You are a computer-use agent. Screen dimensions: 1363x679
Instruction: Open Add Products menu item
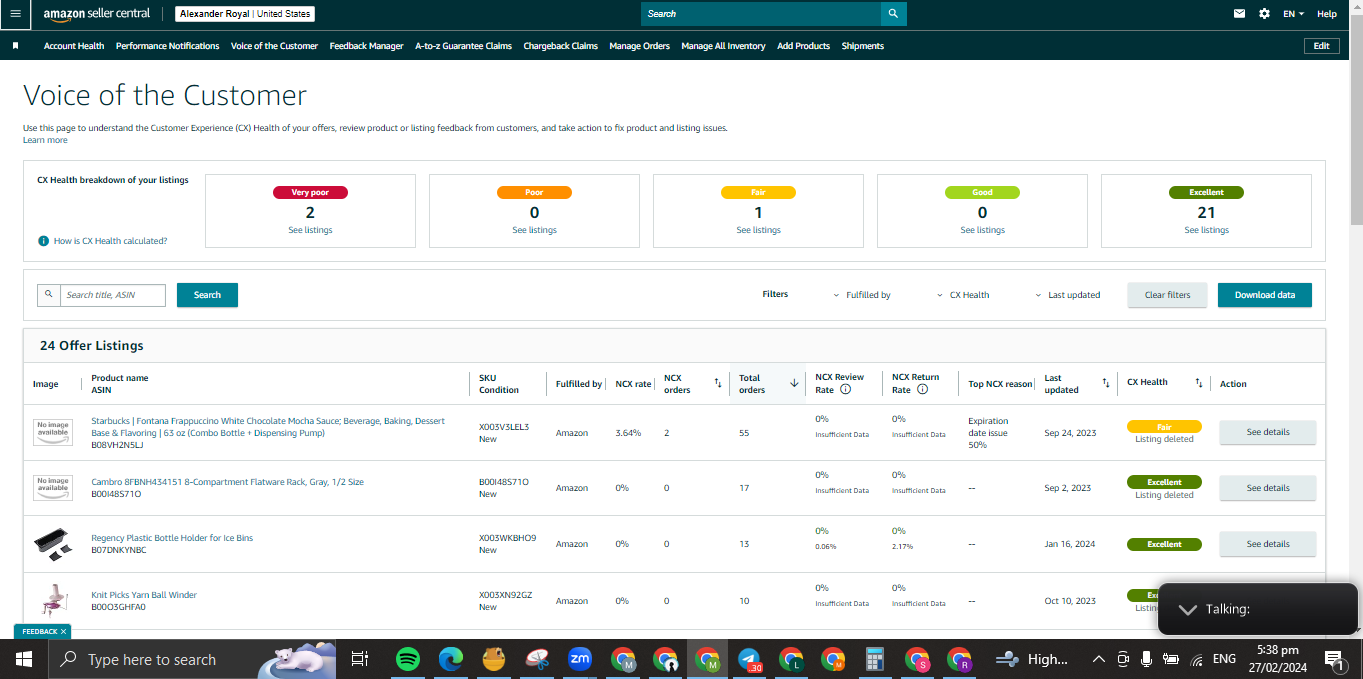pyautogui.click(x=804, y=46)
